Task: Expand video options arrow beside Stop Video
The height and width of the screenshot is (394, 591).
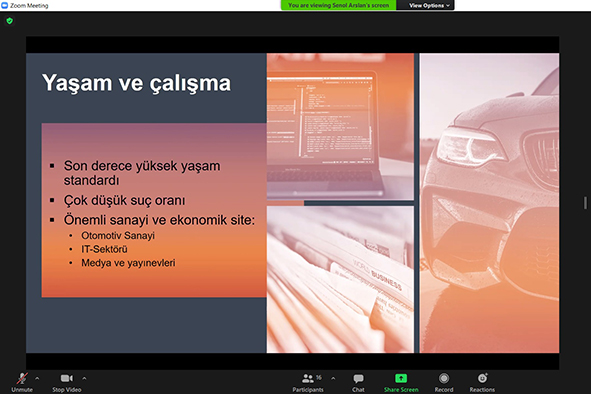Action: 84,378
